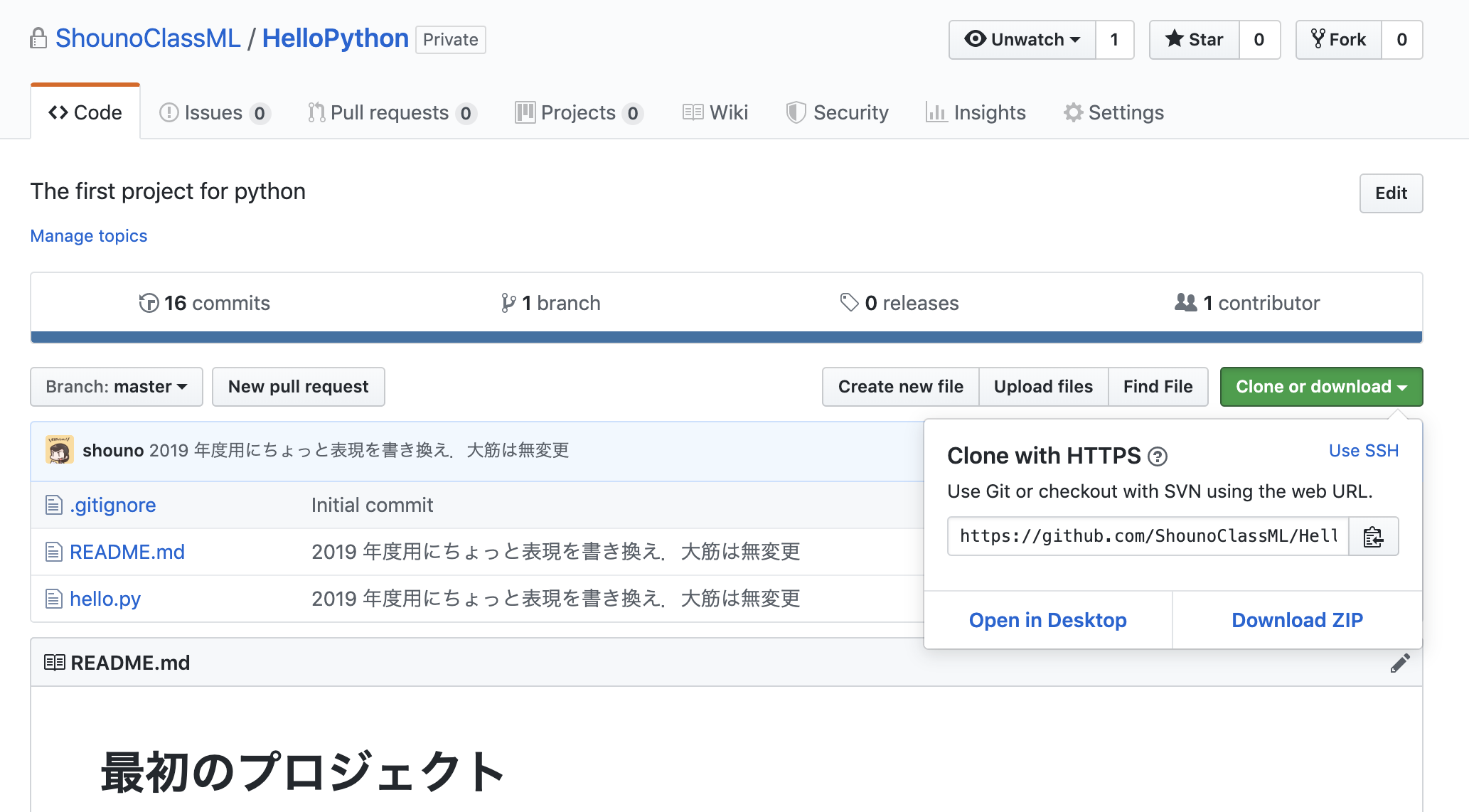Open hello.py file
This screenshot has height=812, width=1469.
tap(105, 599)
